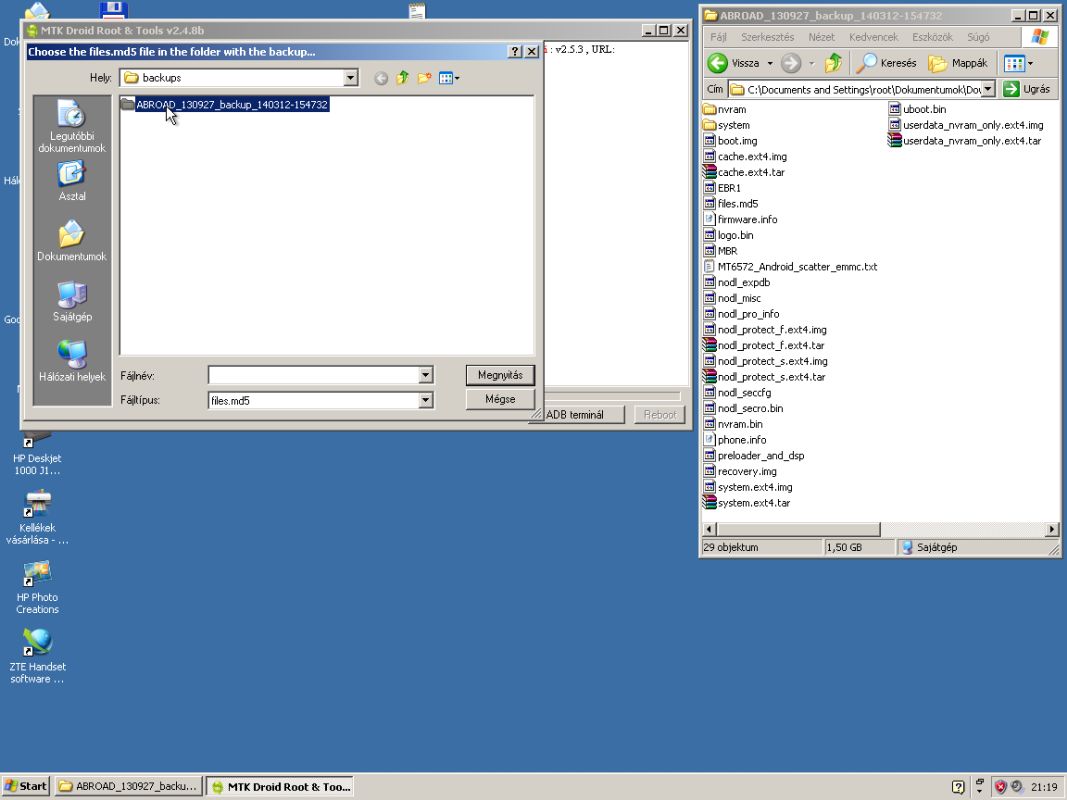Viewport: 1067px width, 800px height.
Task: Open the Vissza history dropdown arrow
Action: tap(770, 63)
